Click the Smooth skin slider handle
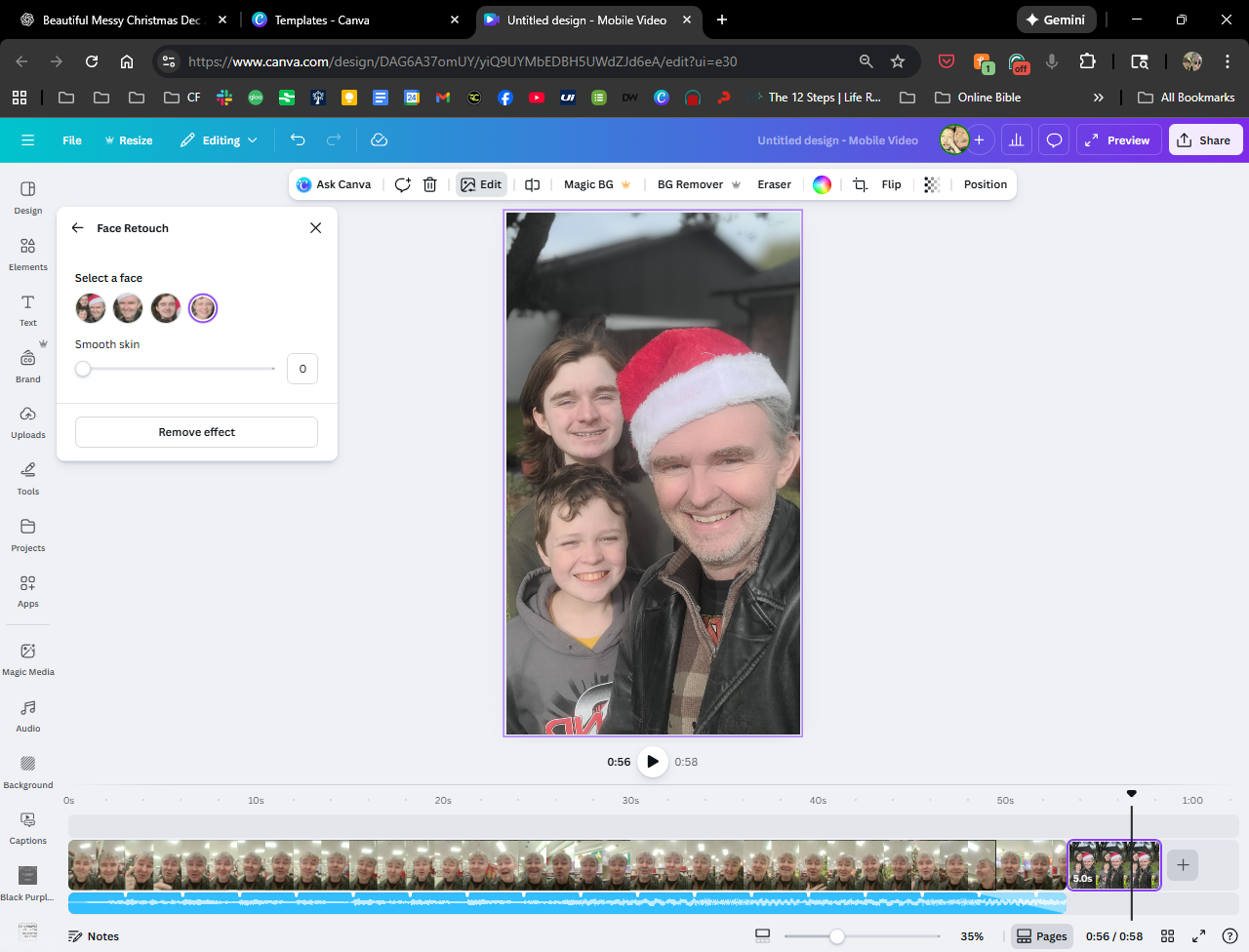This screenshot has height=952, width=1249. point(83,369)
